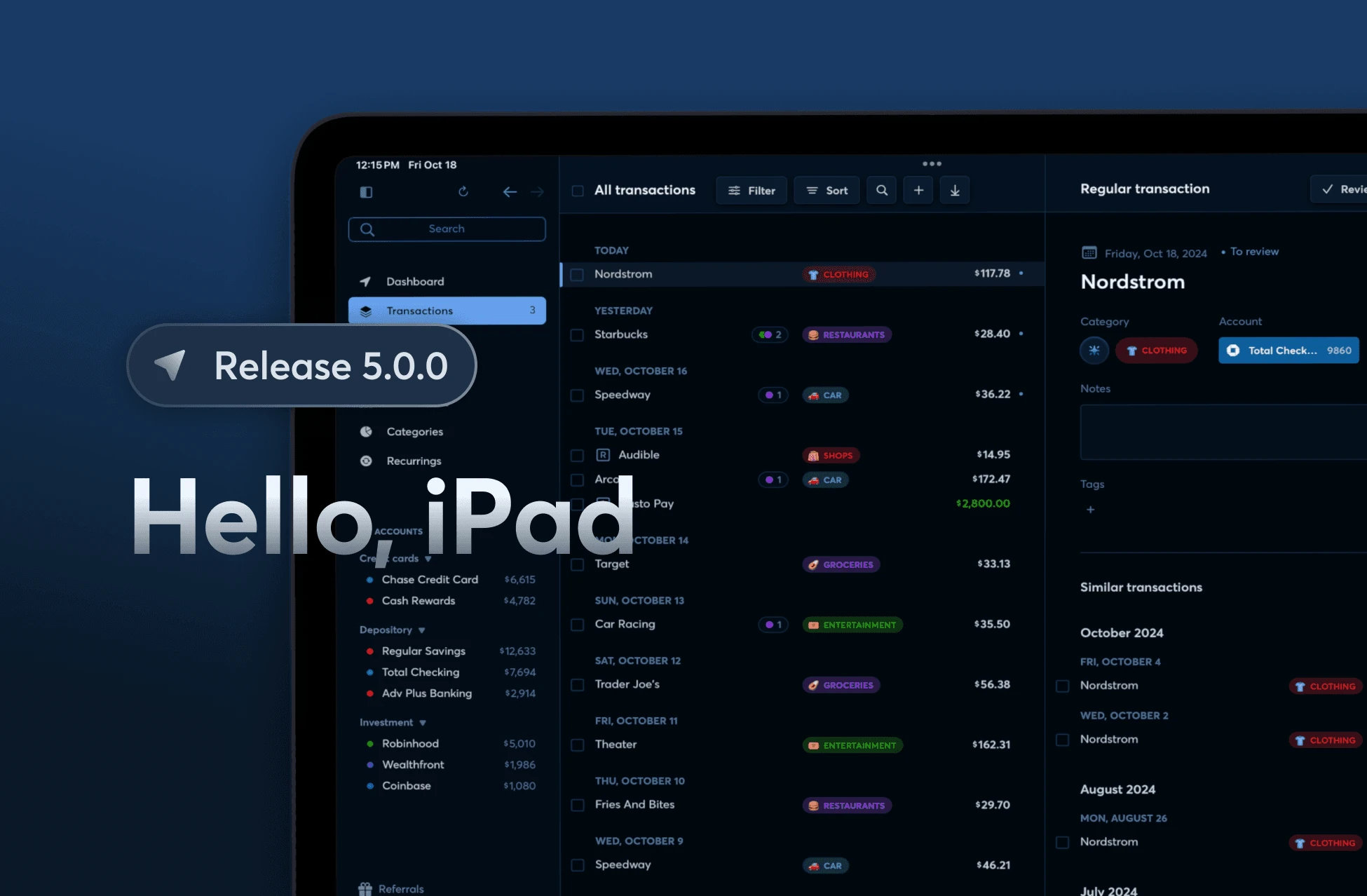Check the Target transaction checkbox
The width and height of the screenshot is (1367, 896).
[577, 565]
